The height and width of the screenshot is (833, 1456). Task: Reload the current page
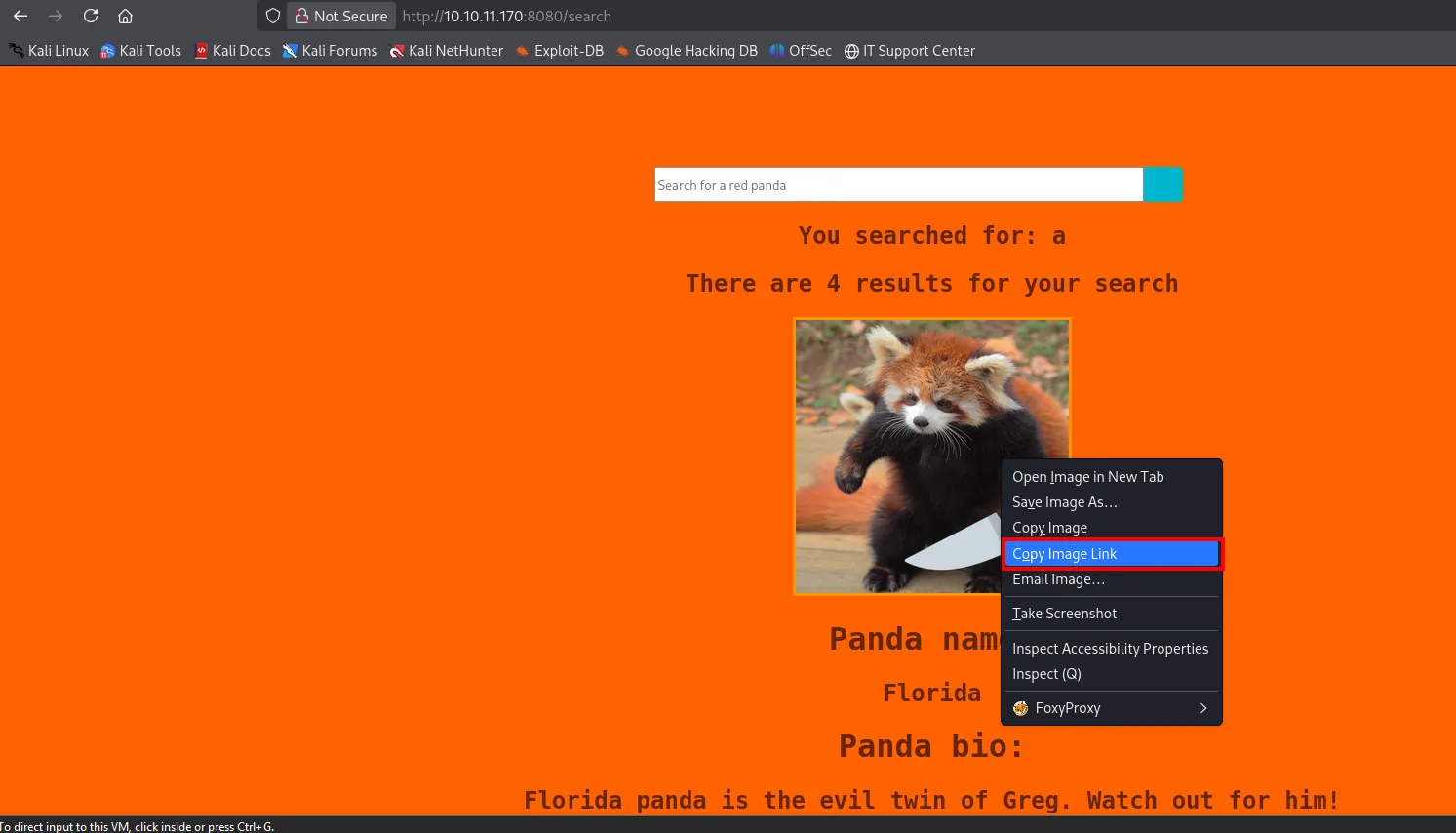(x=91, y=16)
